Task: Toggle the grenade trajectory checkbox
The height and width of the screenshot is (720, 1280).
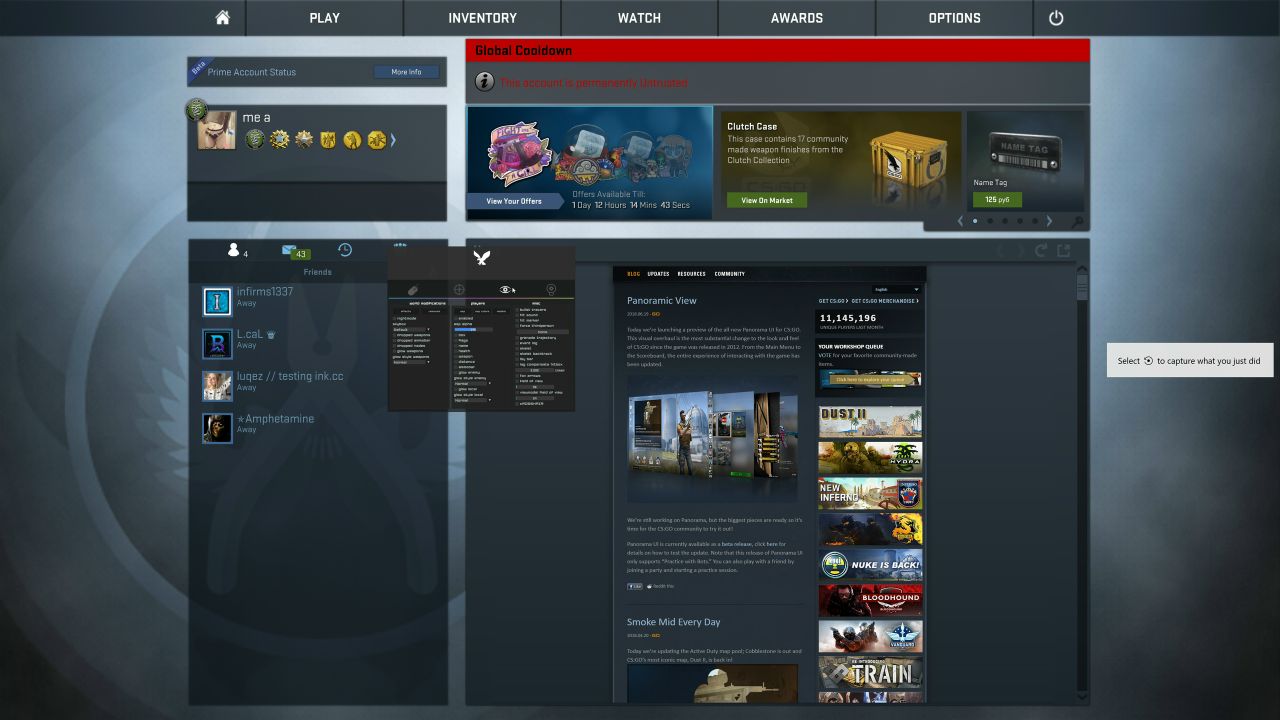Action: (517, 338)
